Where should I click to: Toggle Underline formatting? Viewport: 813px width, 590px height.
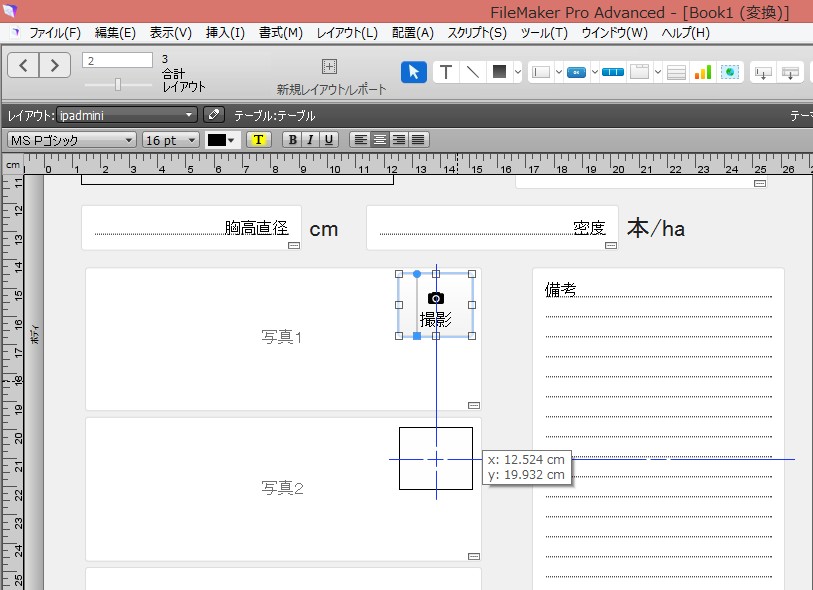pyautogui.click(x=328, y=140)
